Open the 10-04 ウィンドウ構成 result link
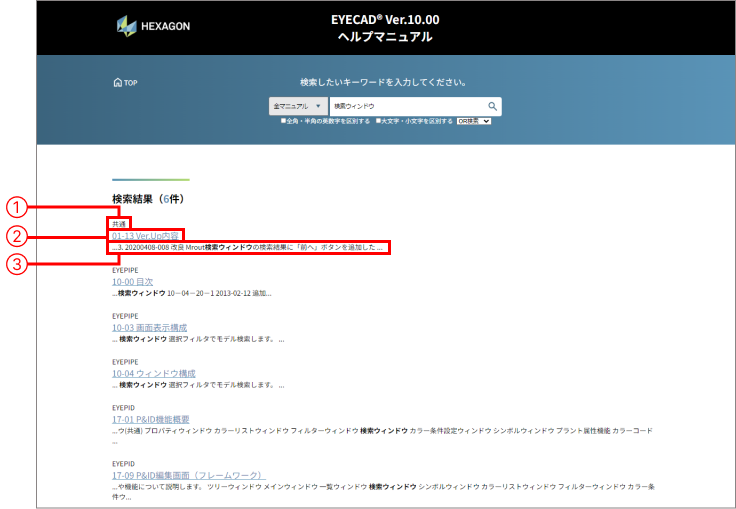 pos(153,373)
